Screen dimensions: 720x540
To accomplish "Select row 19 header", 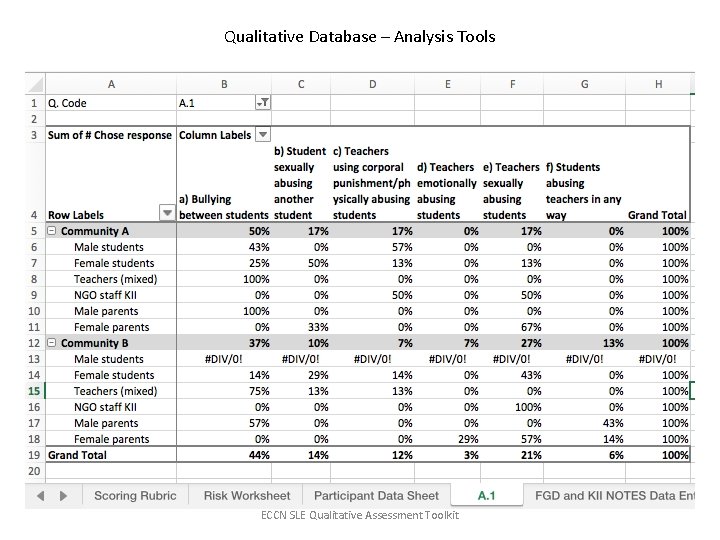I will [x=35, y=455].
